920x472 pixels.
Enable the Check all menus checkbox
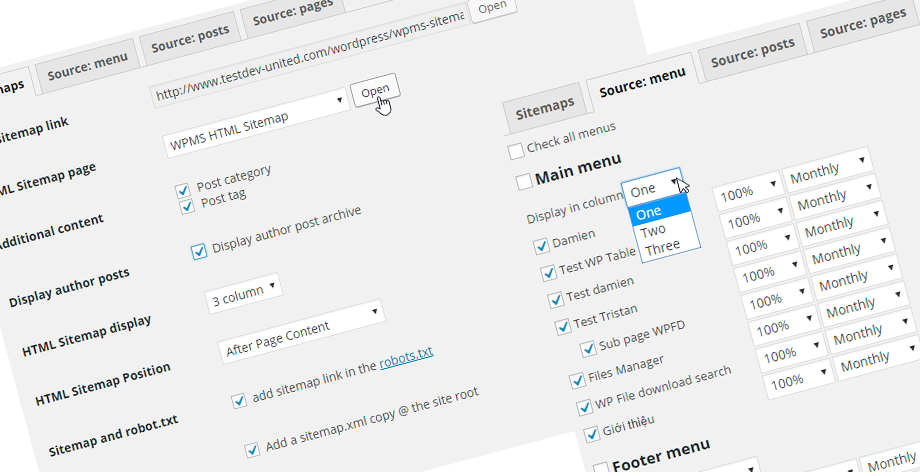pos(516,152)
